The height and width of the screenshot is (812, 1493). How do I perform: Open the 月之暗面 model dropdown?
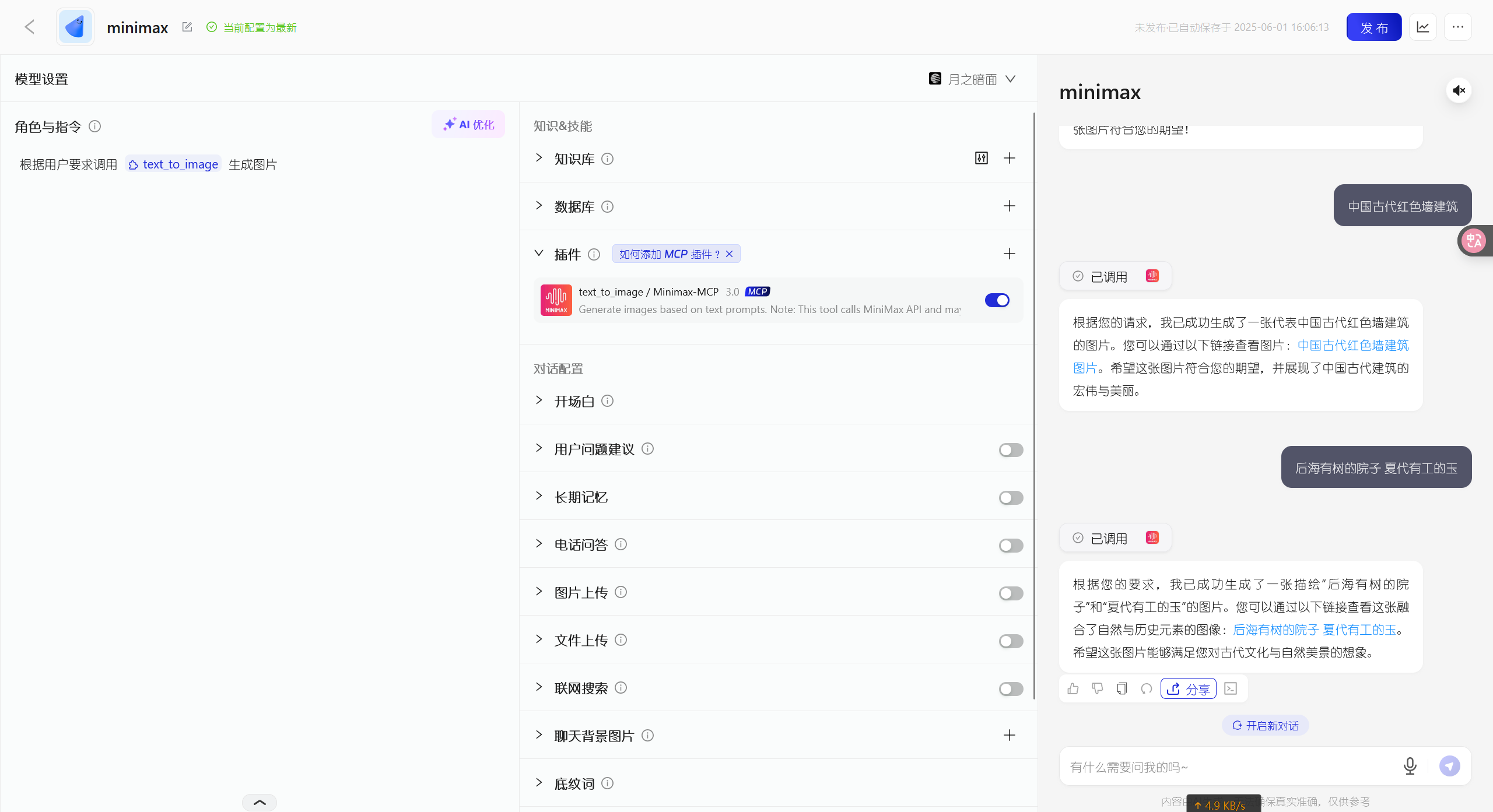(972, 79)
